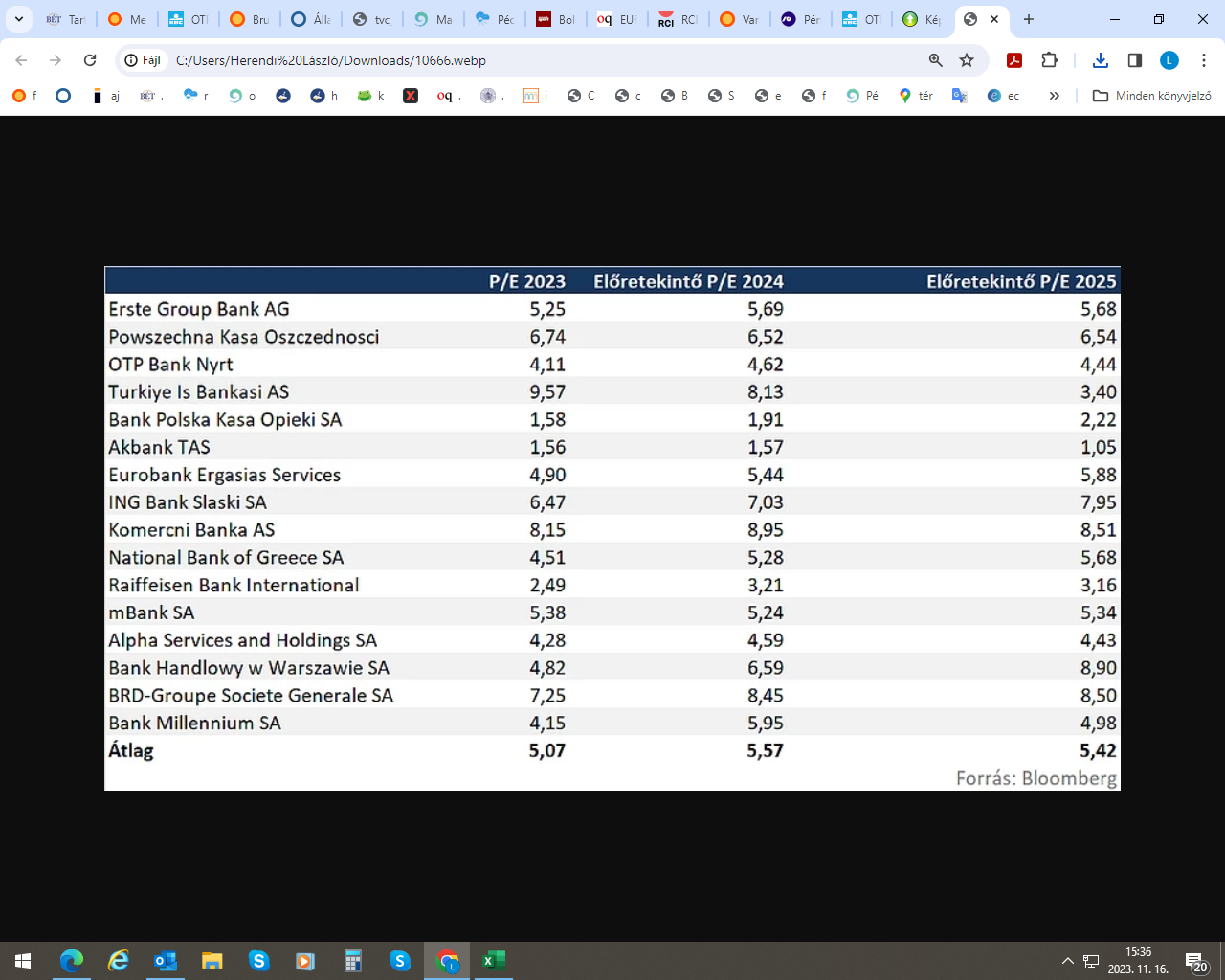The height and width of the screenshot is (980, 1225).
Task: Click the 'Átlag' row label
Action: point(131,750)
